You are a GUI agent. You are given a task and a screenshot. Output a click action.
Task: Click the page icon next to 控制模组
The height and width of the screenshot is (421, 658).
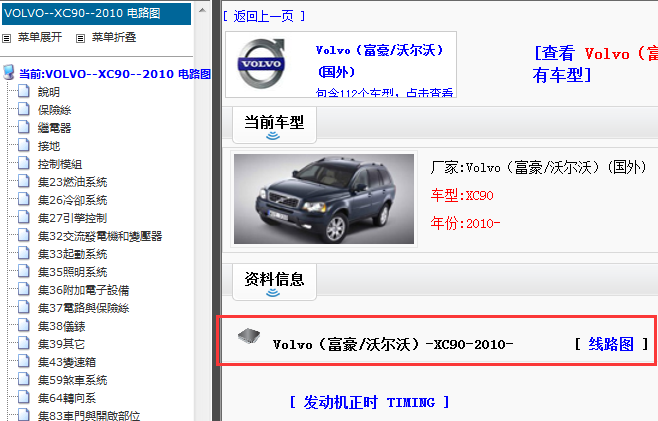pyautogui.click(x=24, y=163)
